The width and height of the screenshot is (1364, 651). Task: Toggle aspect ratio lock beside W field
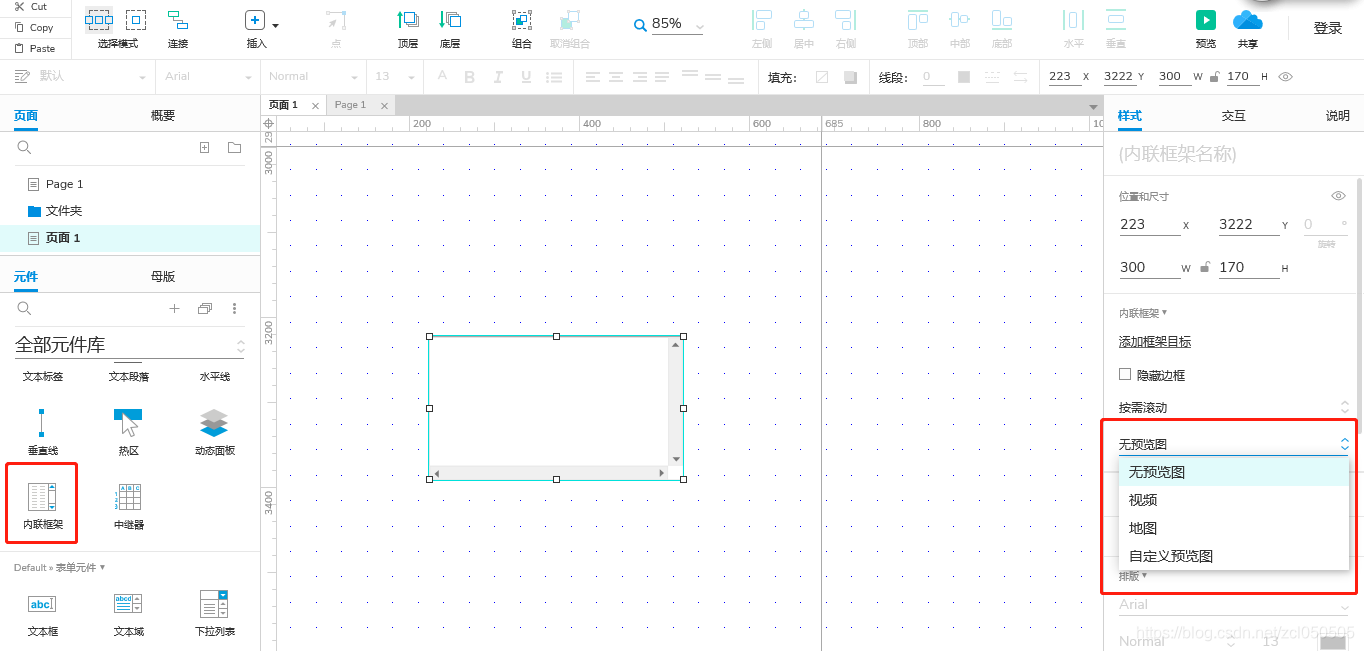click(x=1205, y=267)
